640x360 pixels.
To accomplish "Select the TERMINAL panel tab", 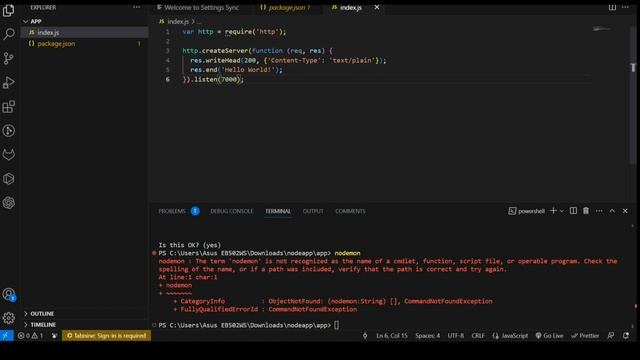I will [278, 211].
